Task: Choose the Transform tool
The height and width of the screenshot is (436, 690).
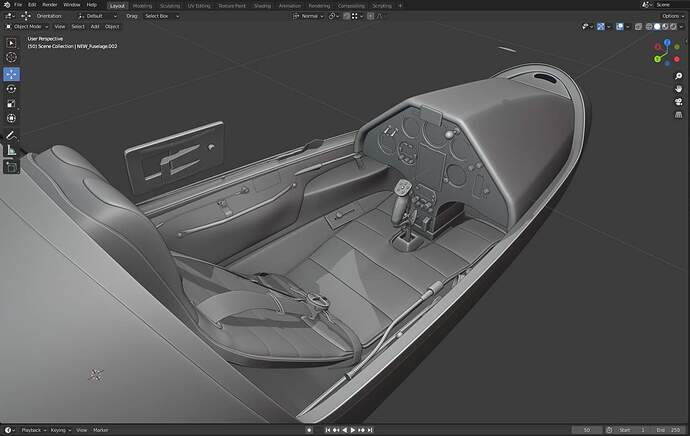Action: pos(12,118)
